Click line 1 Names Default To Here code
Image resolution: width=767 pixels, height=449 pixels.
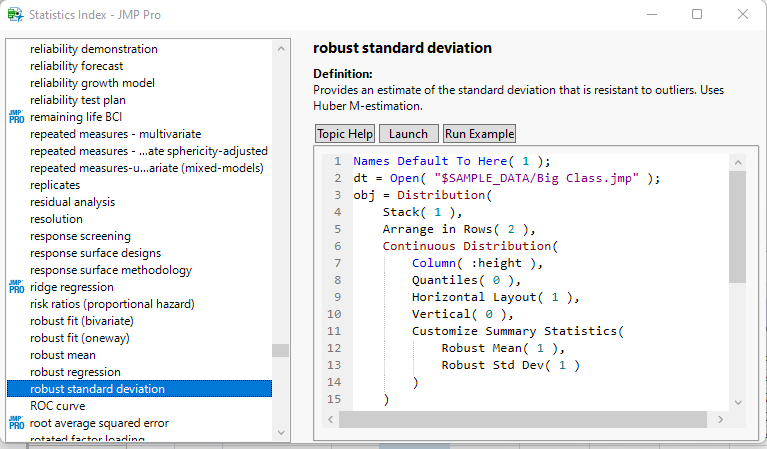coord(451,161)
